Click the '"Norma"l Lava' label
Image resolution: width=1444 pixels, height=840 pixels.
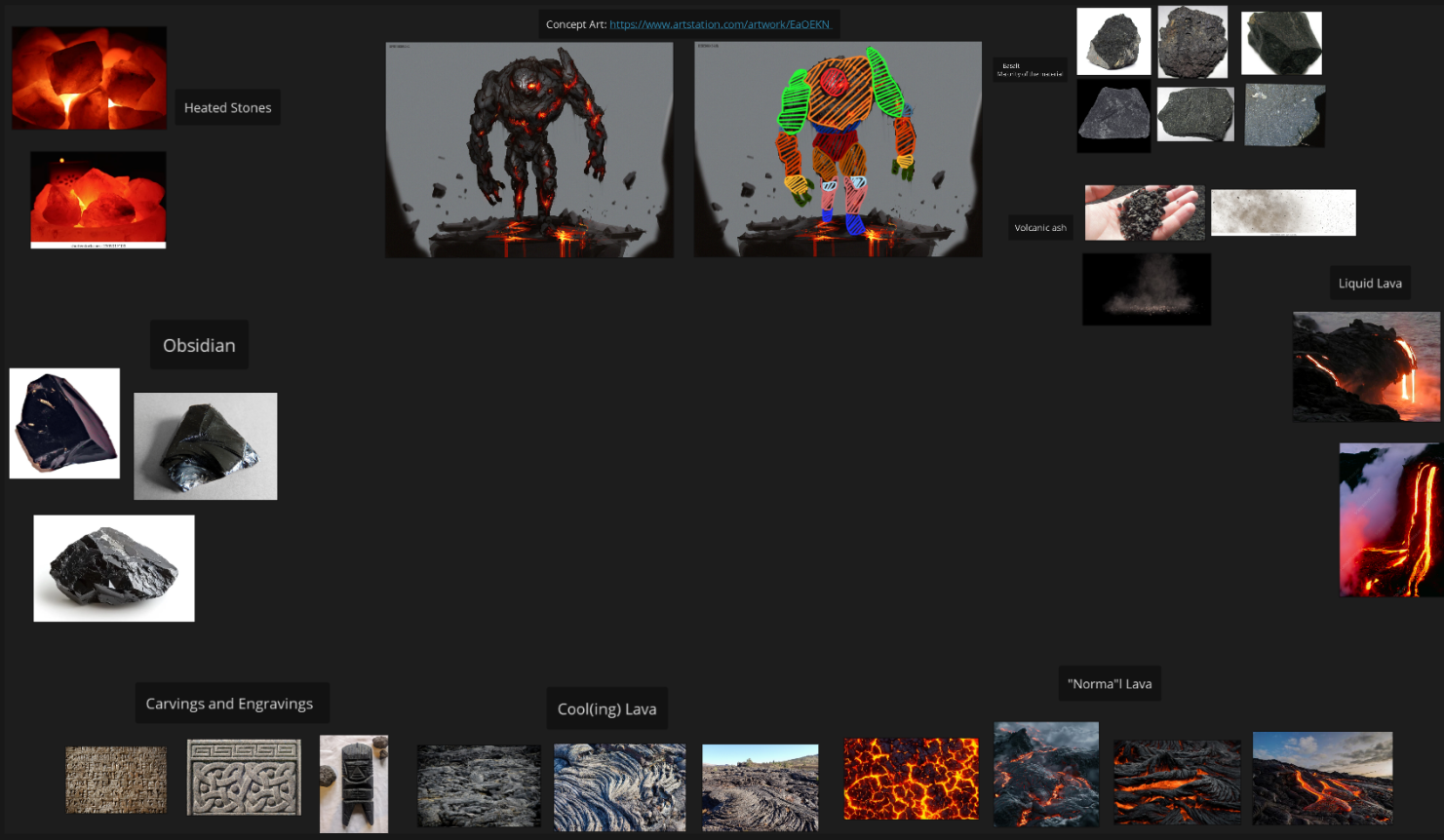coord(1110,683)
